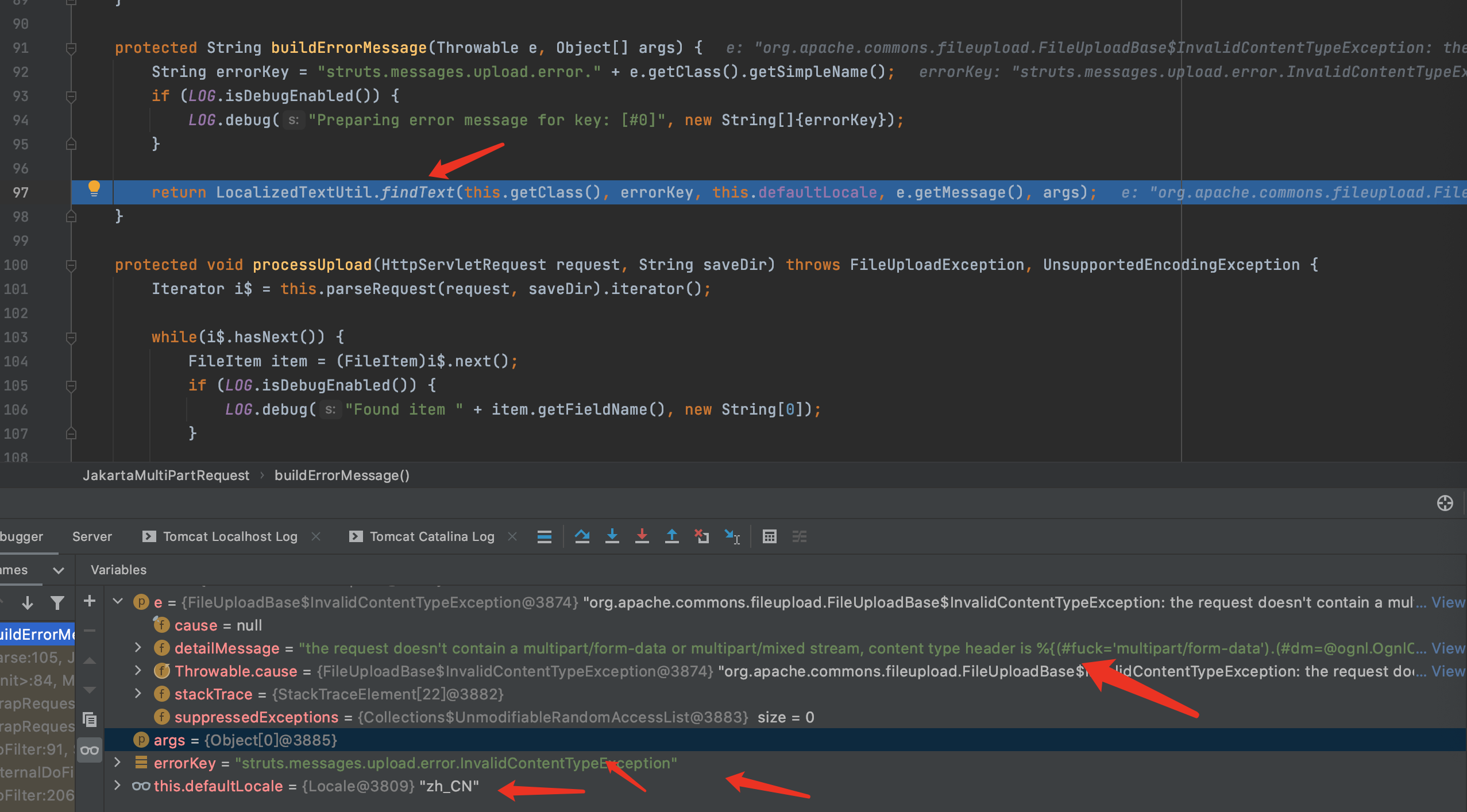This screenshot has height=812, width=1467.
Task: Click the frames filter funnel icon
Action: click(x=57, y=602)
